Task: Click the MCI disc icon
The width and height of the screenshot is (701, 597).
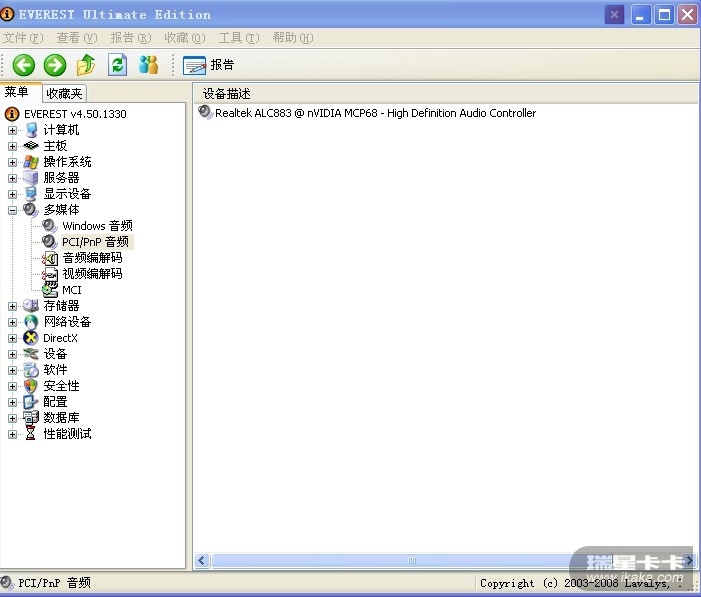Action: [x=50, y=290]
